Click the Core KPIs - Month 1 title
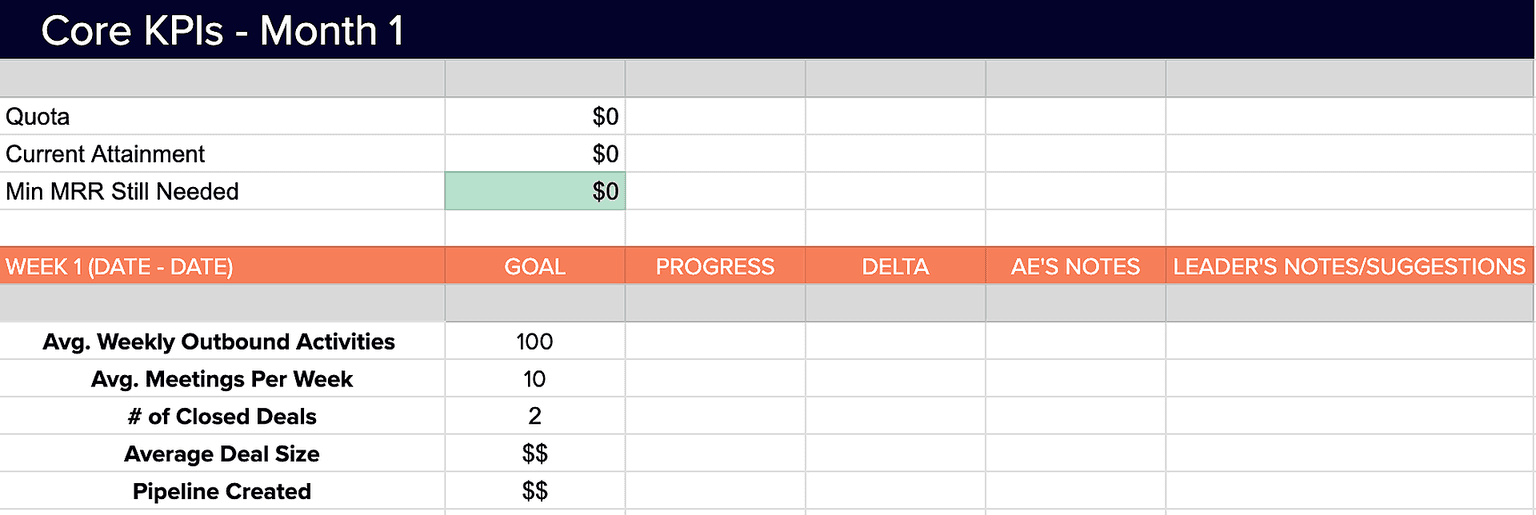Screen dimensions: 1536x515 223,30
